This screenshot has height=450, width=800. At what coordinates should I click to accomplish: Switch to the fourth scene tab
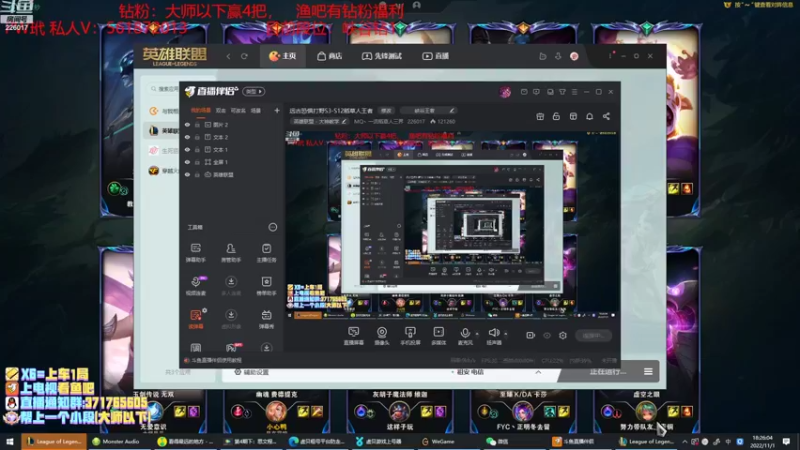(256, 110)
